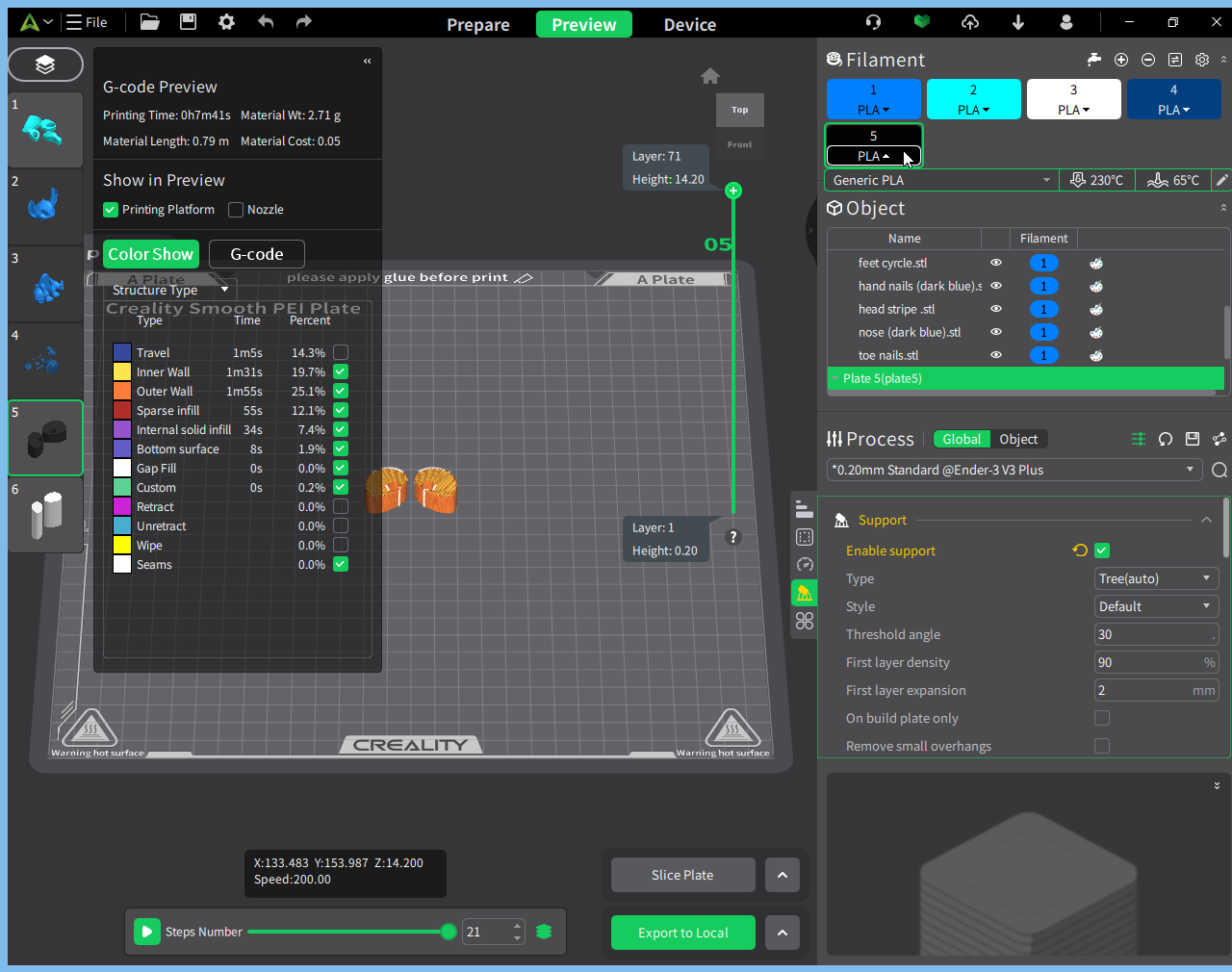Switch to the Prepare tab
This screenshot has width=1232, height=972.
tap(478, 25)
